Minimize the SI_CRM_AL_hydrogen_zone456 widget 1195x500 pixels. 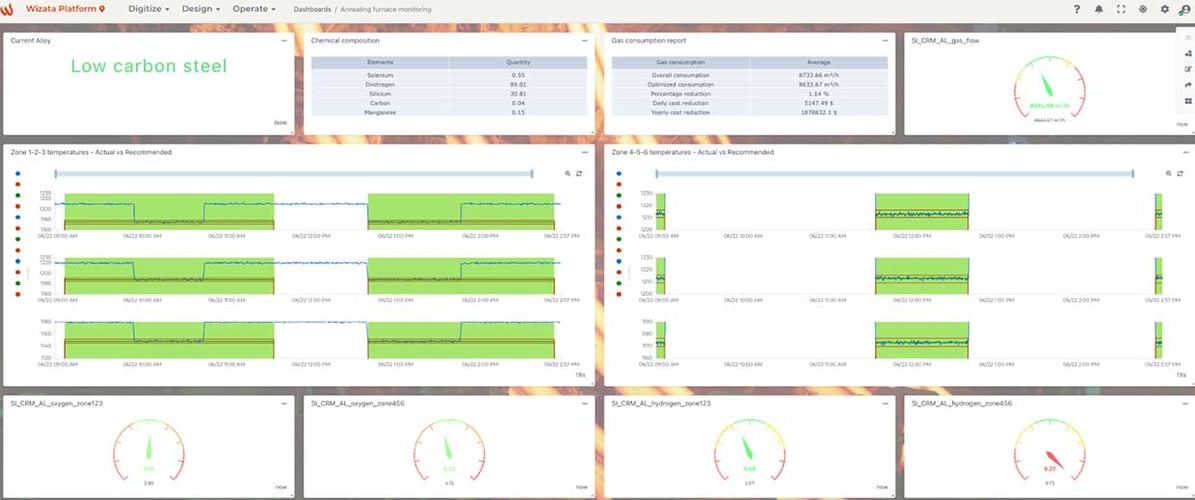point(1185,402)
